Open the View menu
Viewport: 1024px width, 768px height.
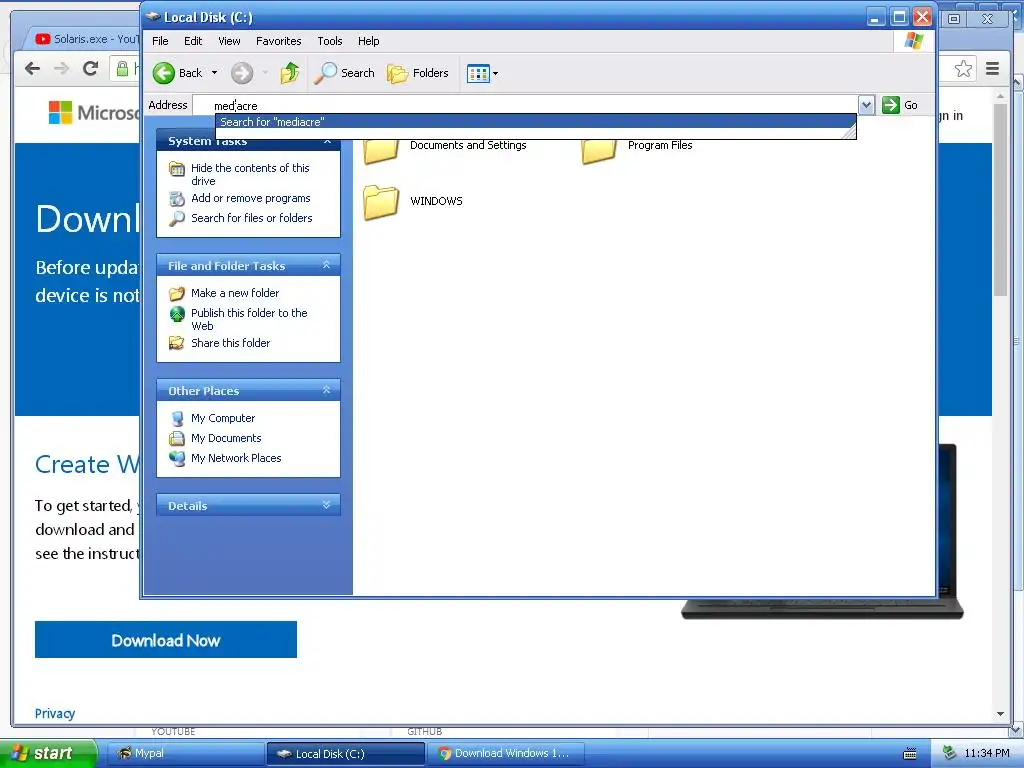click(229, 41)
